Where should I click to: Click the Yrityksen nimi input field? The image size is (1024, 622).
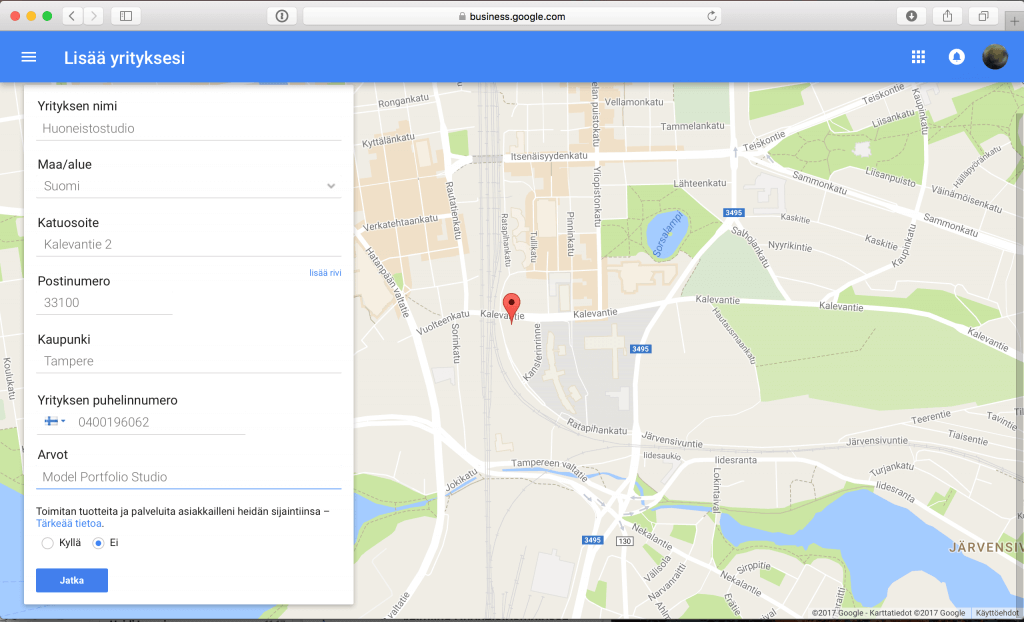click(x=189, y=128)
